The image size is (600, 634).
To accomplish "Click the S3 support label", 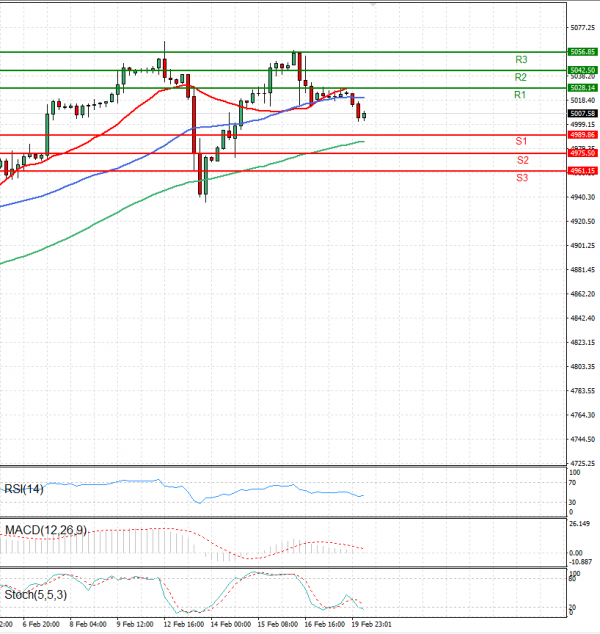I will pos(522,178).
